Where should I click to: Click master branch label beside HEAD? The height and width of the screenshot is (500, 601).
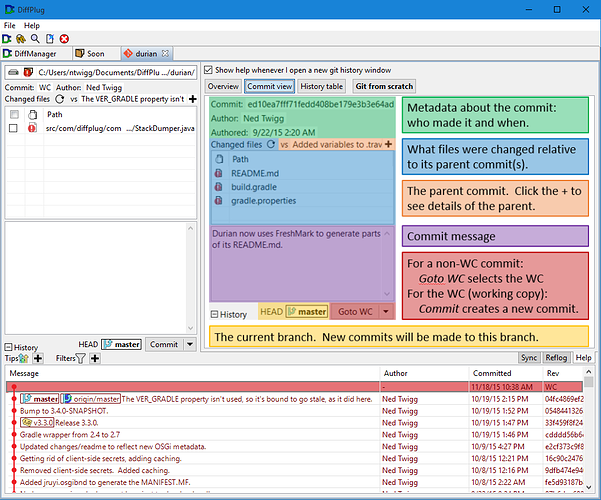click(x=122, y=344)
